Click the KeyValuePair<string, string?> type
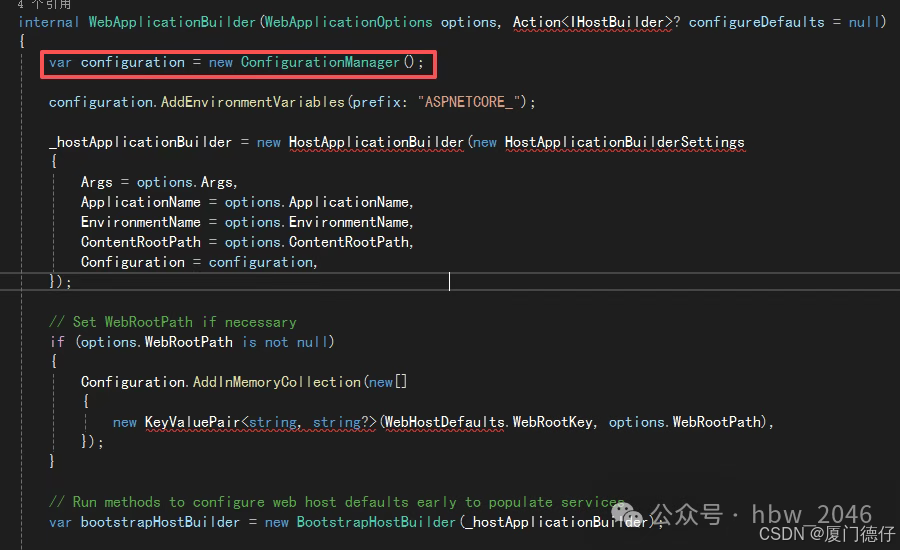Image resolution: width=900 pixels, height=550 pixels. click(x=261, y=423)
